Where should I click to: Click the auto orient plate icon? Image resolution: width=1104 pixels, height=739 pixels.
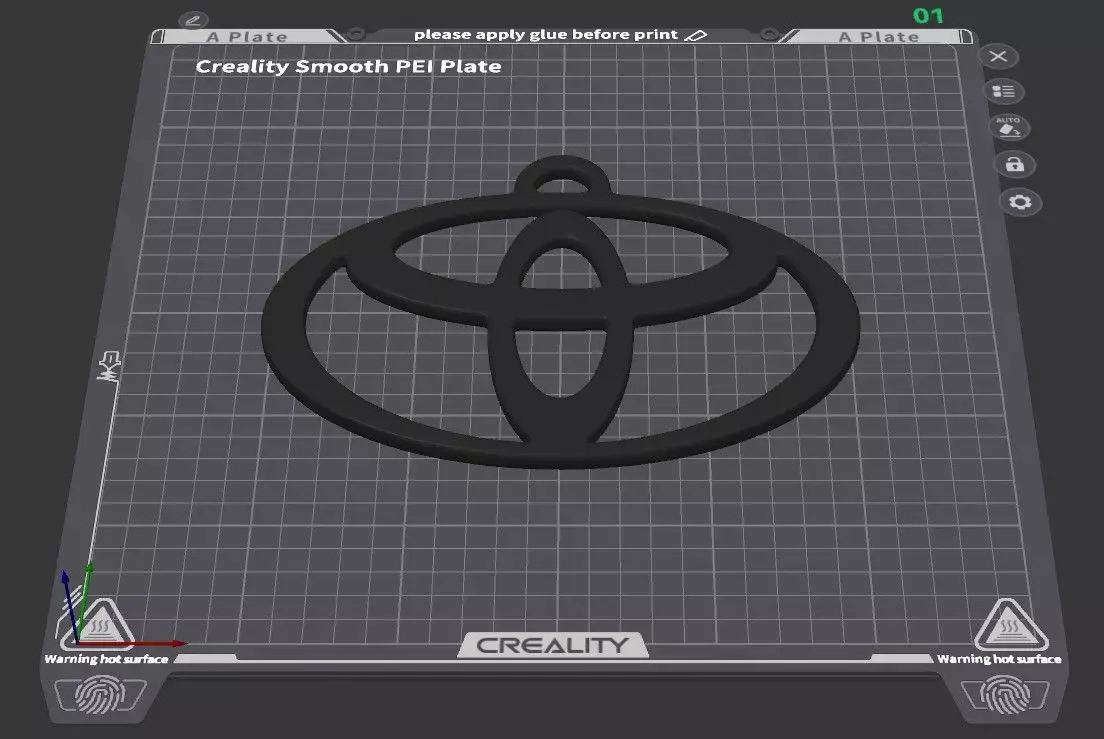(1009, 128)
